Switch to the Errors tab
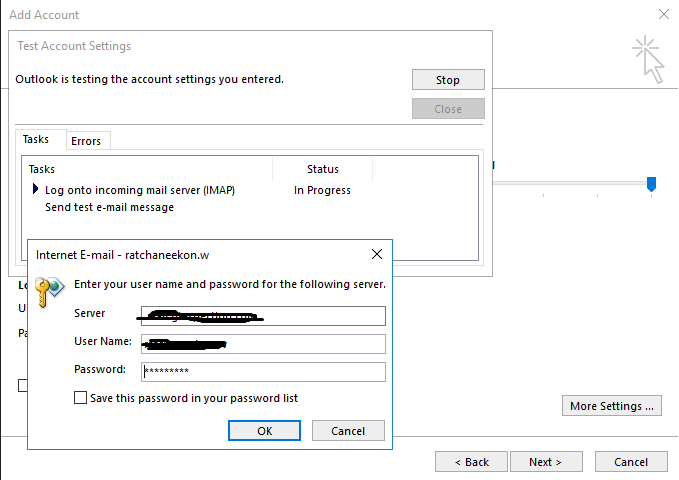This screenshot has width=679, height=480. [86, 141]
